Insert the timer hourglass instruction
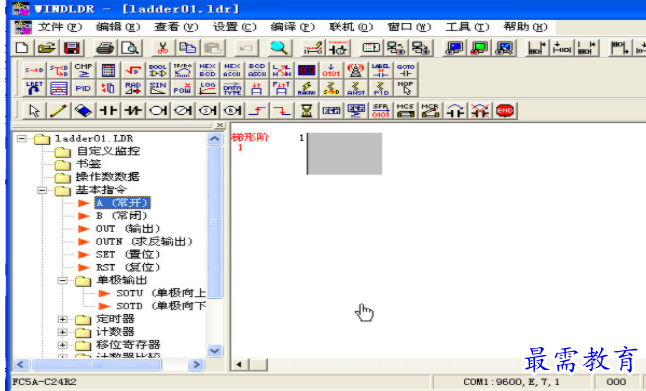Viewport: 646px width, 391px height. point(307,110)
